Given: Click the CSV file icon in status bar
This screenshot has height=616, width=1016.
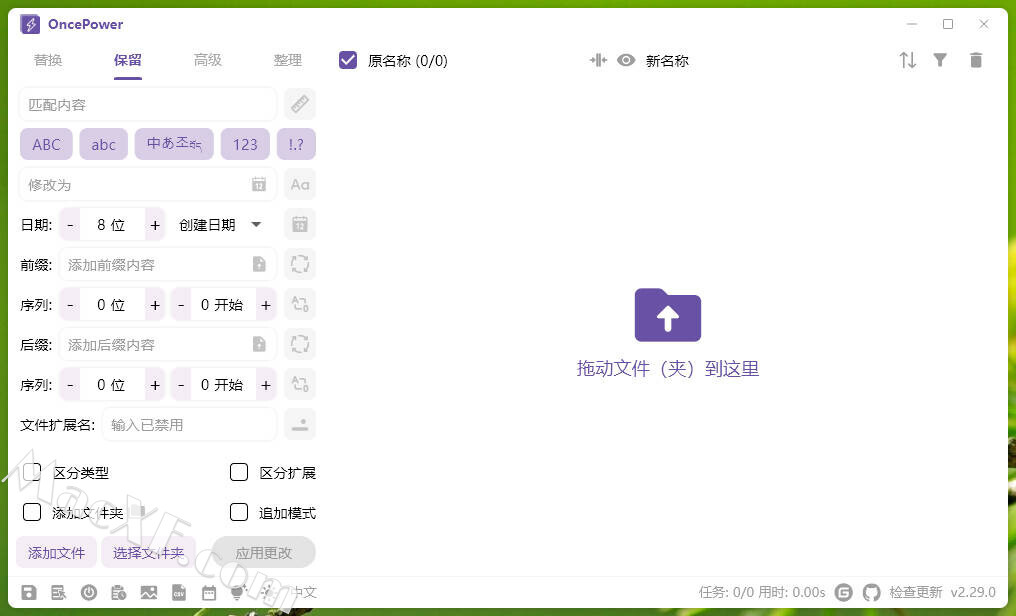Looking at the screenshot, I should point(179,592).
